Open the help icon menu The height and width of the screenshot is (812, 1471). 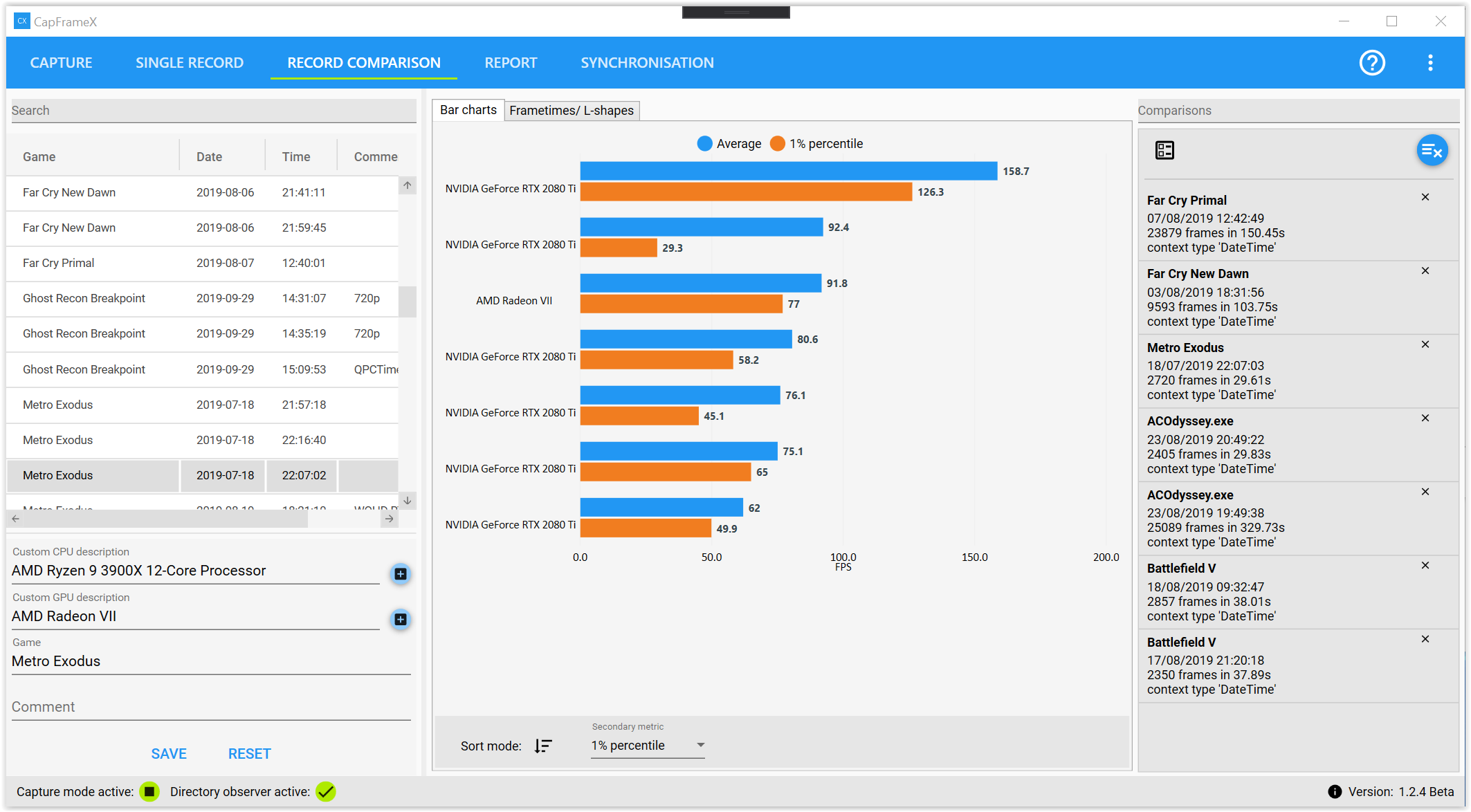coord(1373,63)
